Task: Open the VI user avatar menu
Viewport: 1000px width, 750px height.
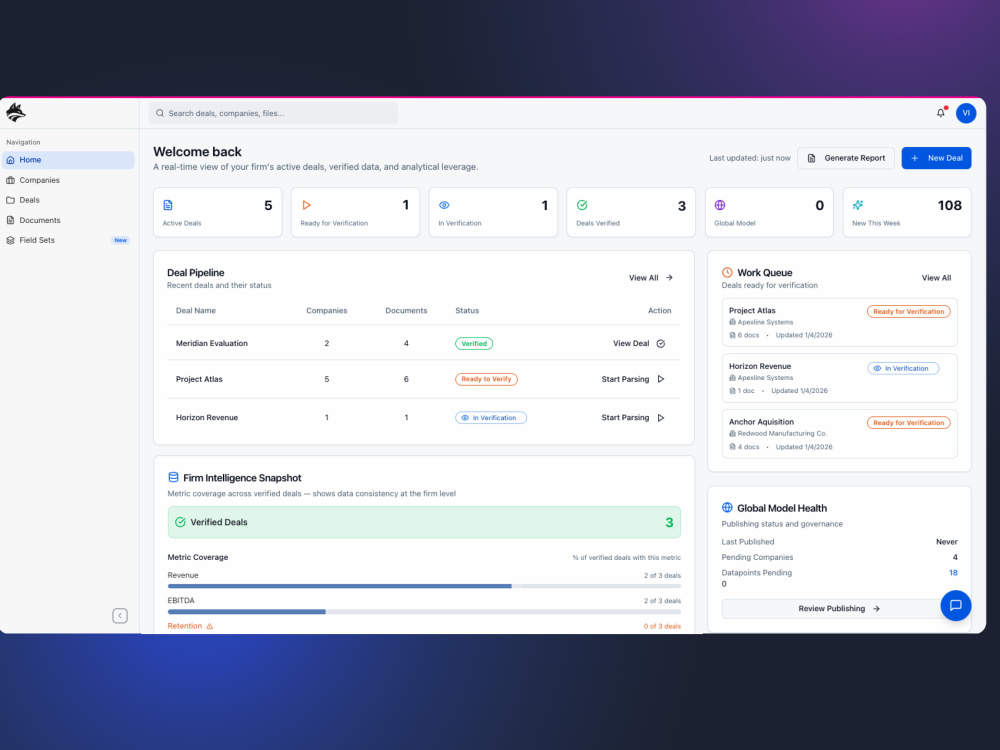Action: 966,113
